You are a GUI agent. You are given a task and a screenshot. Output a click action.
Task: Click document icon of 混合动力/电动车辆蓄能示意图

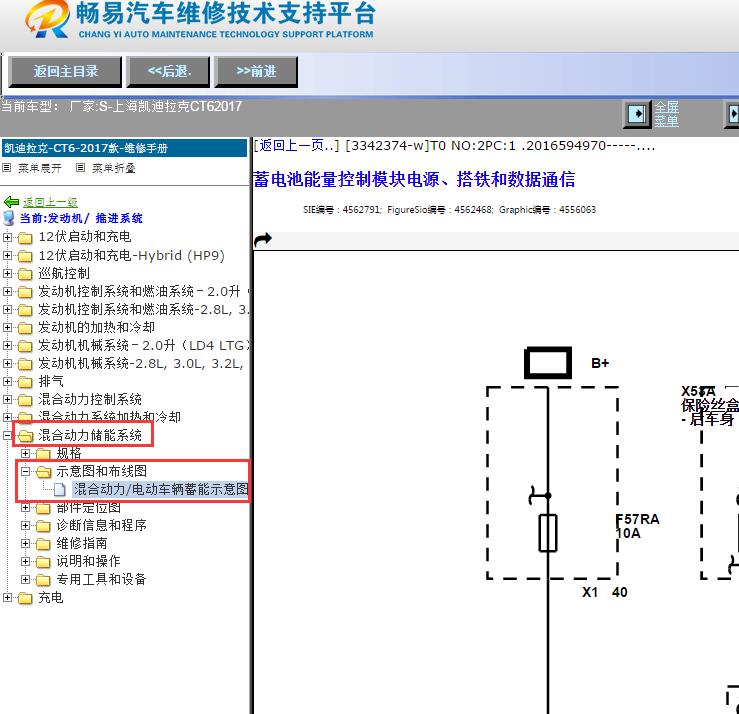pyautogui.click(x=60, y=490)
